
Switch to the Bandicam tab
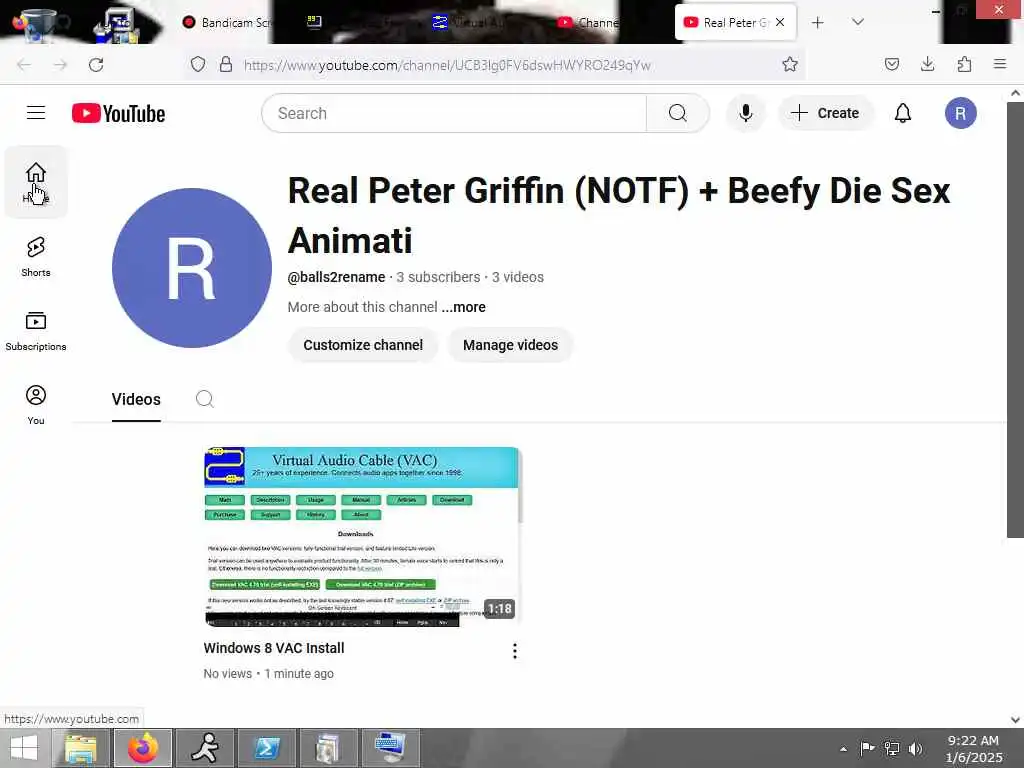[x=227, y=22]
